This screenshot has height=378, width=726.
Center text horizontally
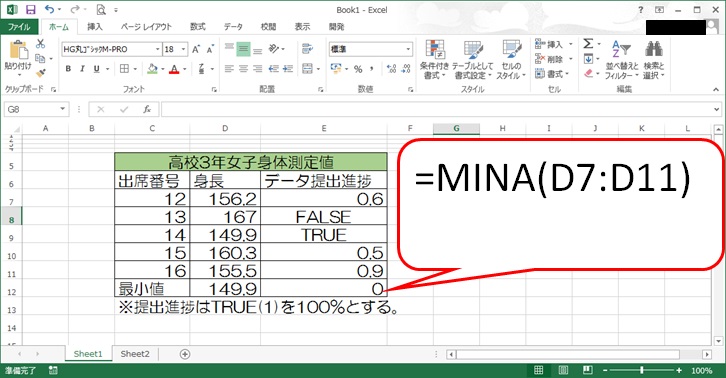(x=244, y=69)
